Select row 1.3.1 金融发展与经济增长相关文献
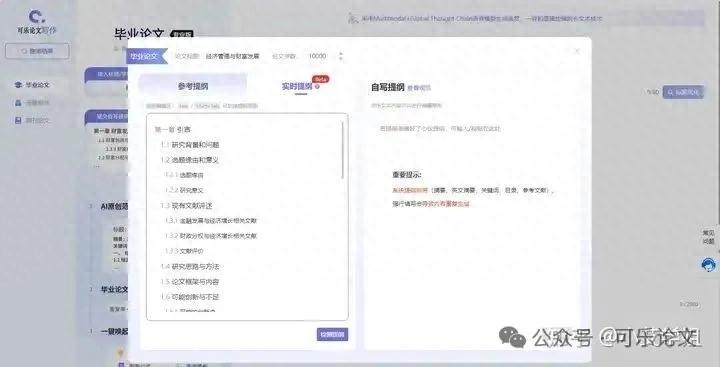720x367 pixels. pos(211,220)
